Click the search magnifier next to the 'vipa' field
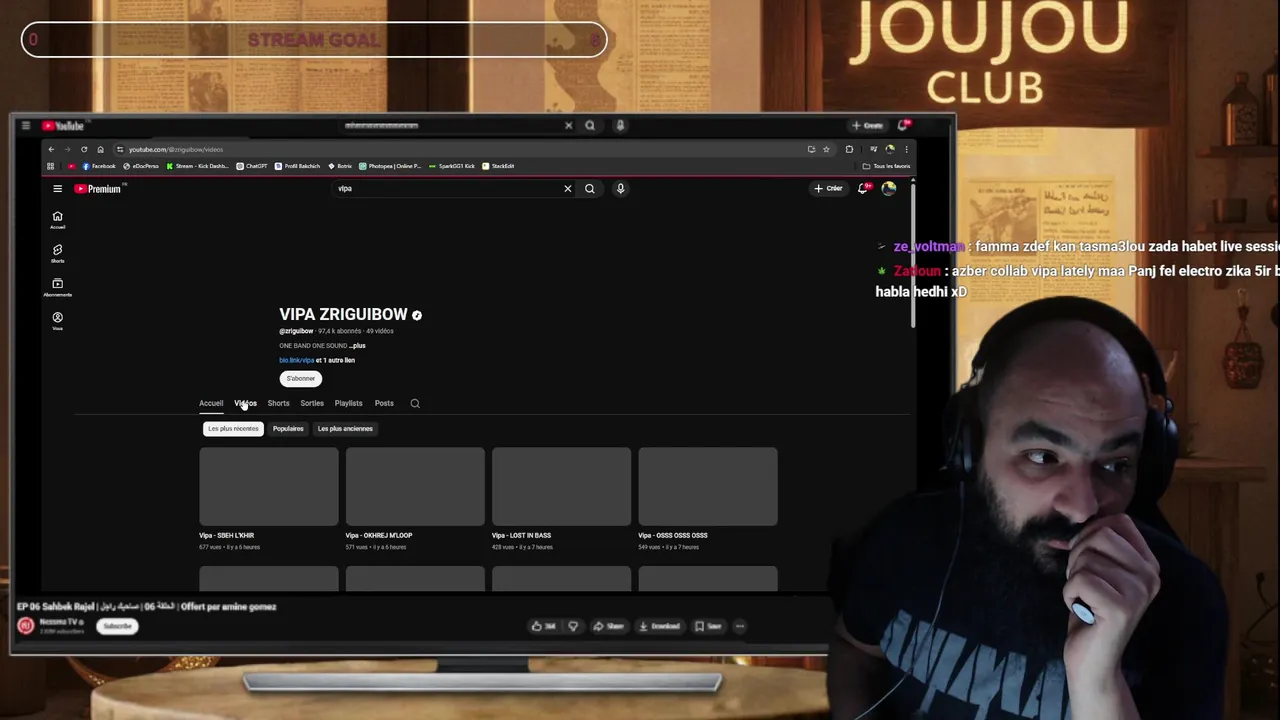 click(x=590, y=188)
